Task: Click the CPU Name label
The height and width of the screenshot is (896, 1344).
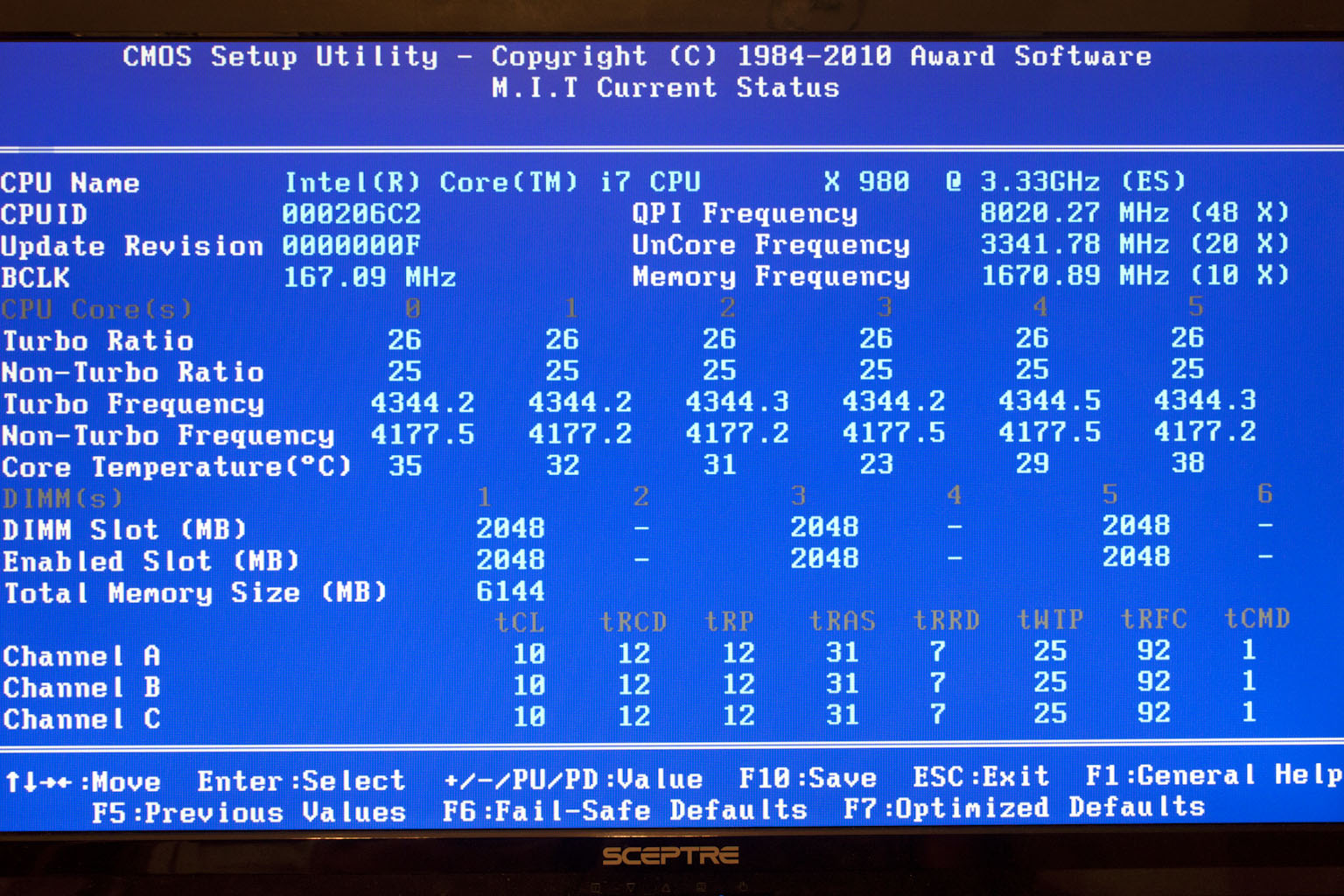Action: [x=70, y=183]
